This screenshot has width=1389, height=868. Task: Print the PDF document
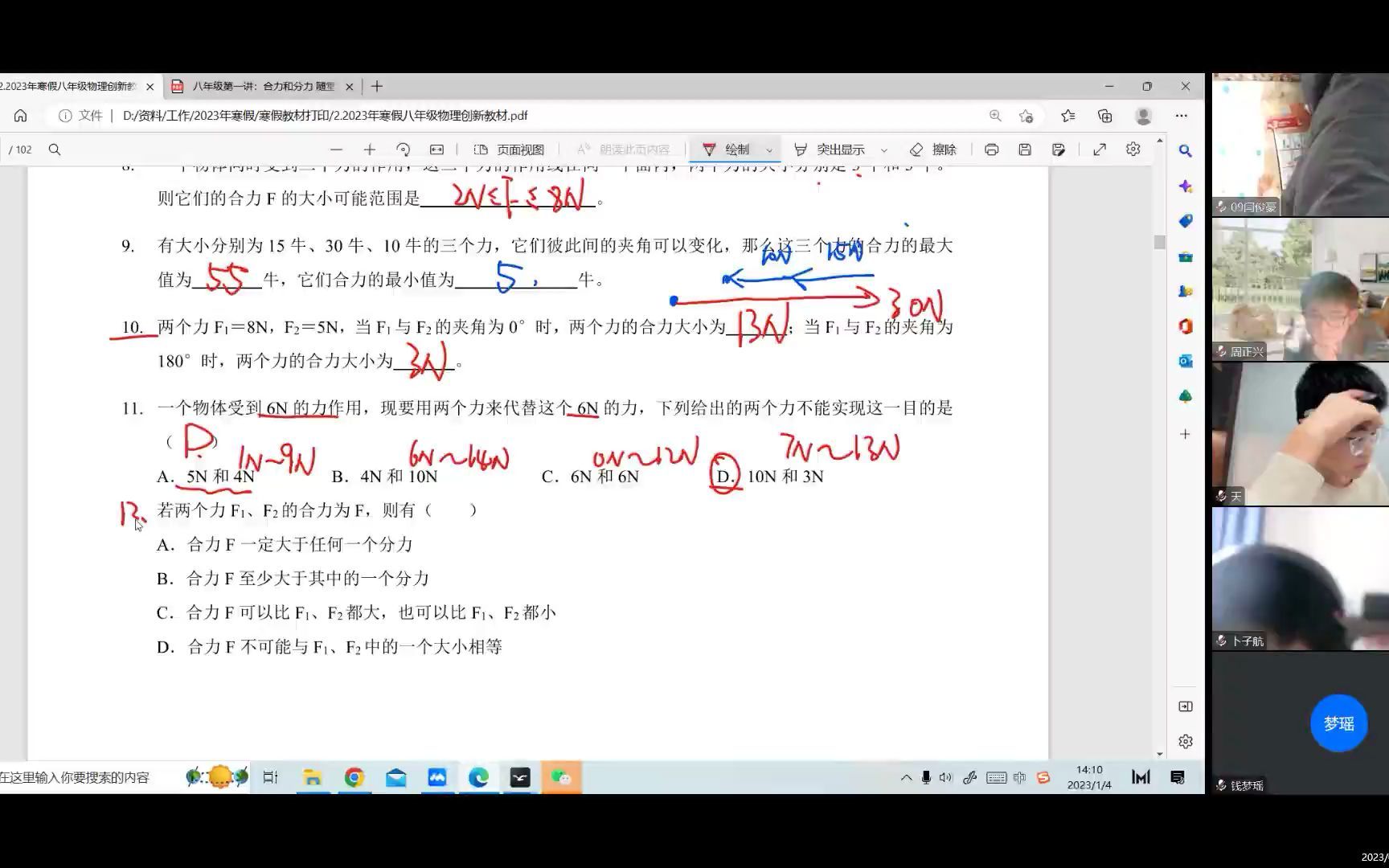pos(991,149)
